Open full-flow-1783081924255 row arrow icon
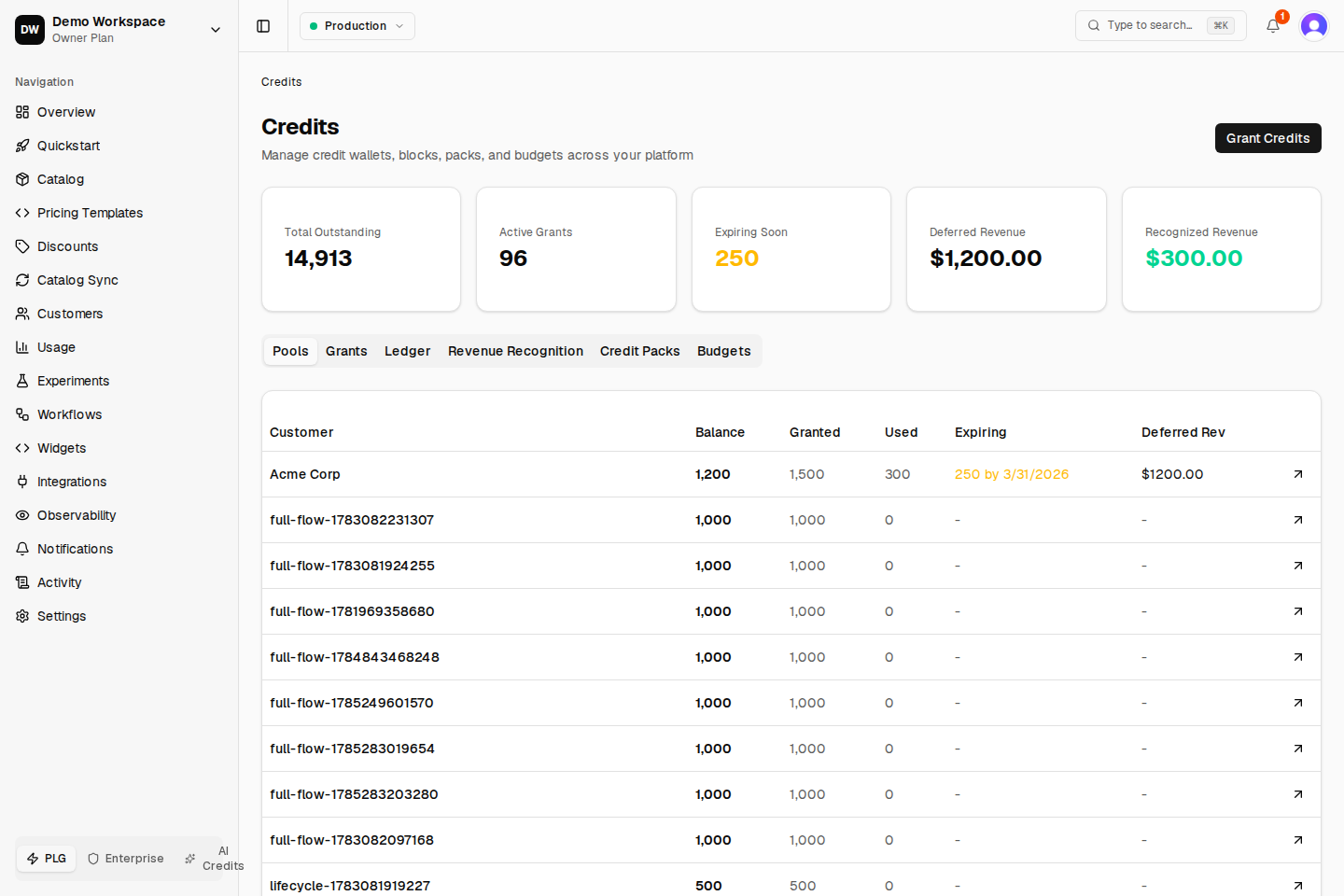This screenshot has width=1344, height=896. coord(1298,566)
